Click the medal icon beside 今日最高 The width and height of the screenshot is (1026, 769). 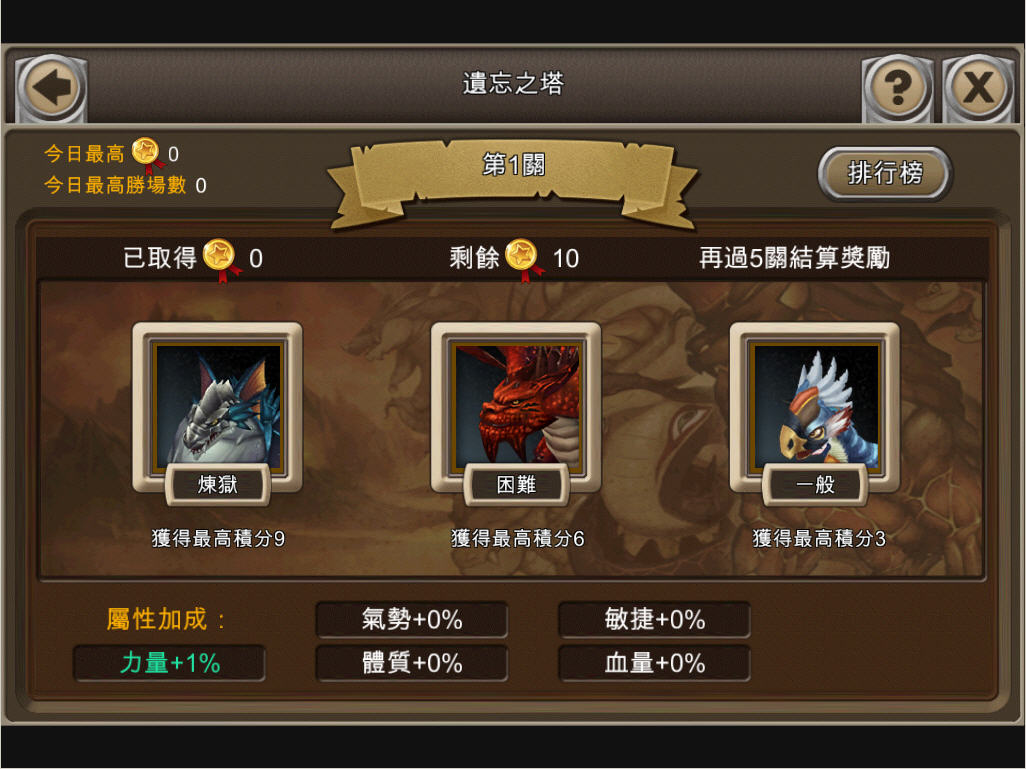pyautogui.click(x=147, y=154)
